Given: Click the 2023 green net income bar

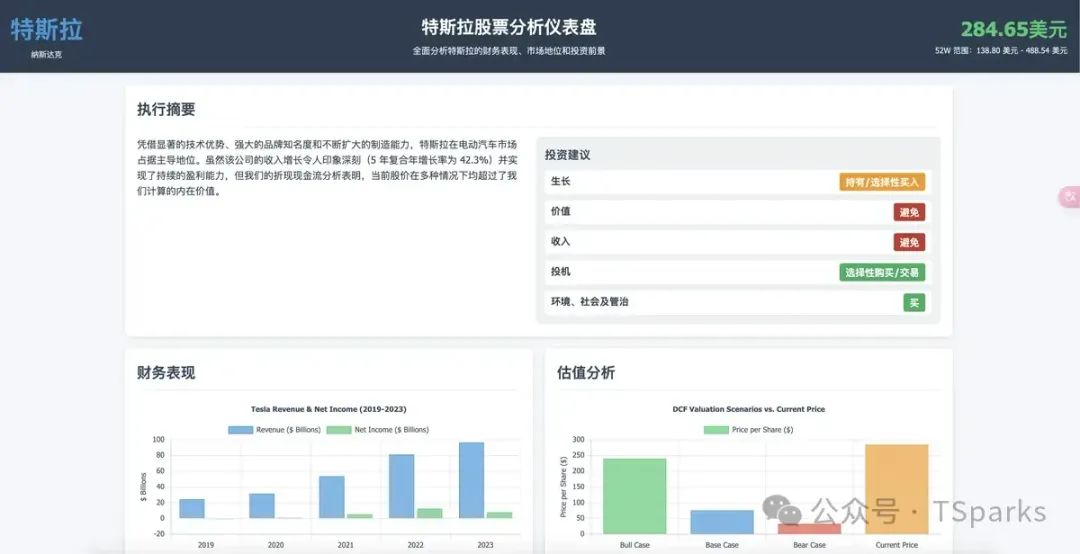Looking at the screenshot, I should coord(499,515).
